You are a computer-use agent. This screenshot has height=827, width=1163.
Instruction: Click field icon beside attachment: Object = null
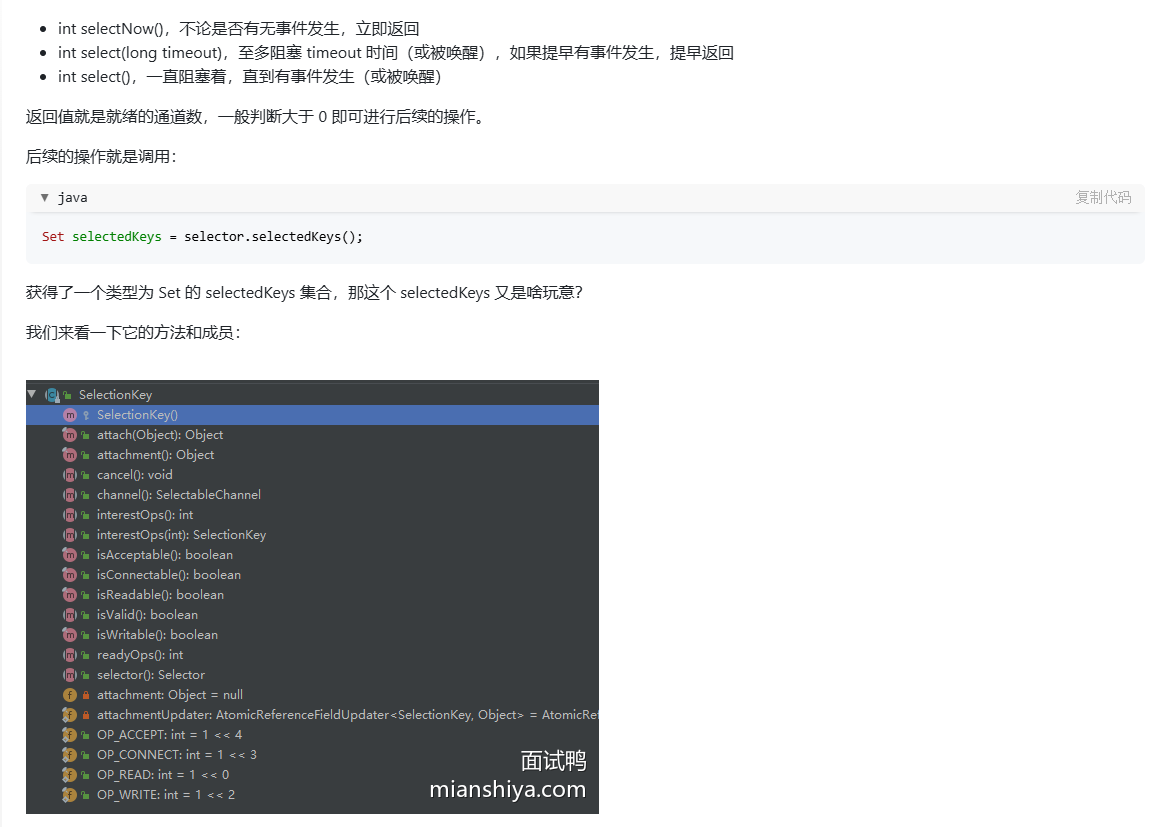point(70,695)
